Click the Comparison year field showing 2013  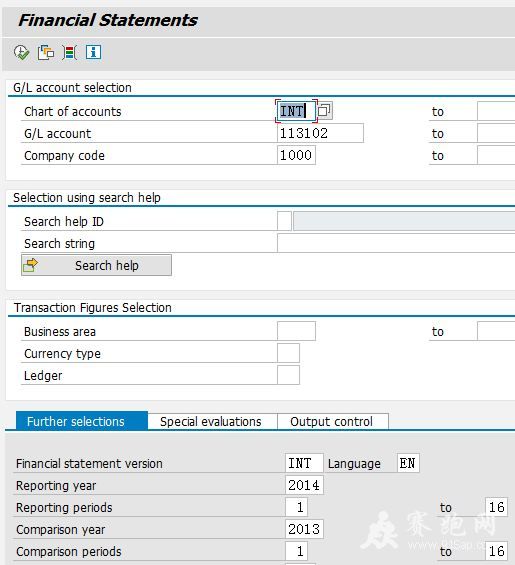pyautogui.click(x=304, y=529)
